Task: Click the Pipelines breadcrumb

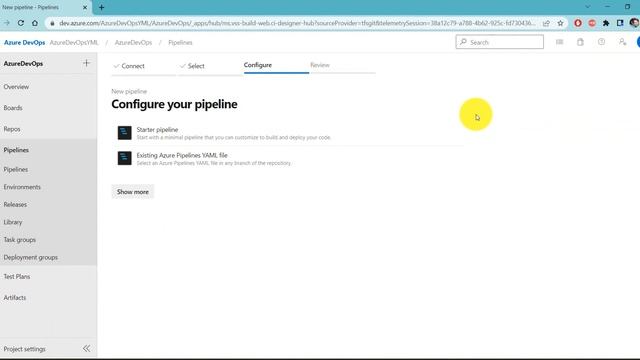Action: tap(180, 42)
